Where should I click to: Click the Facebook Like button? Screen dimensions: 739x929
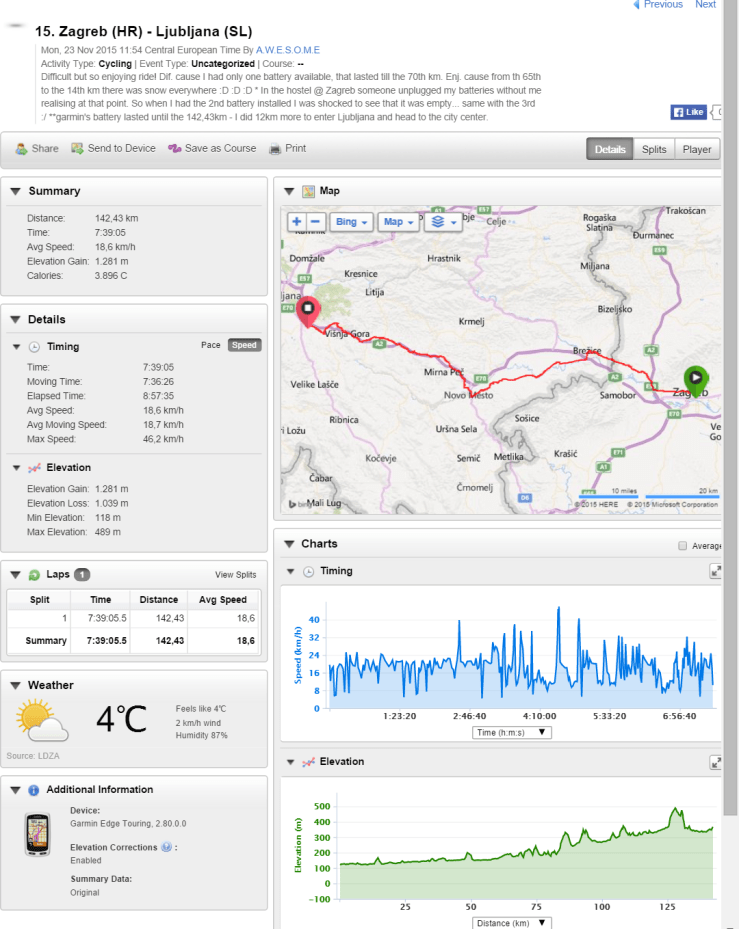tap(690, 112)
